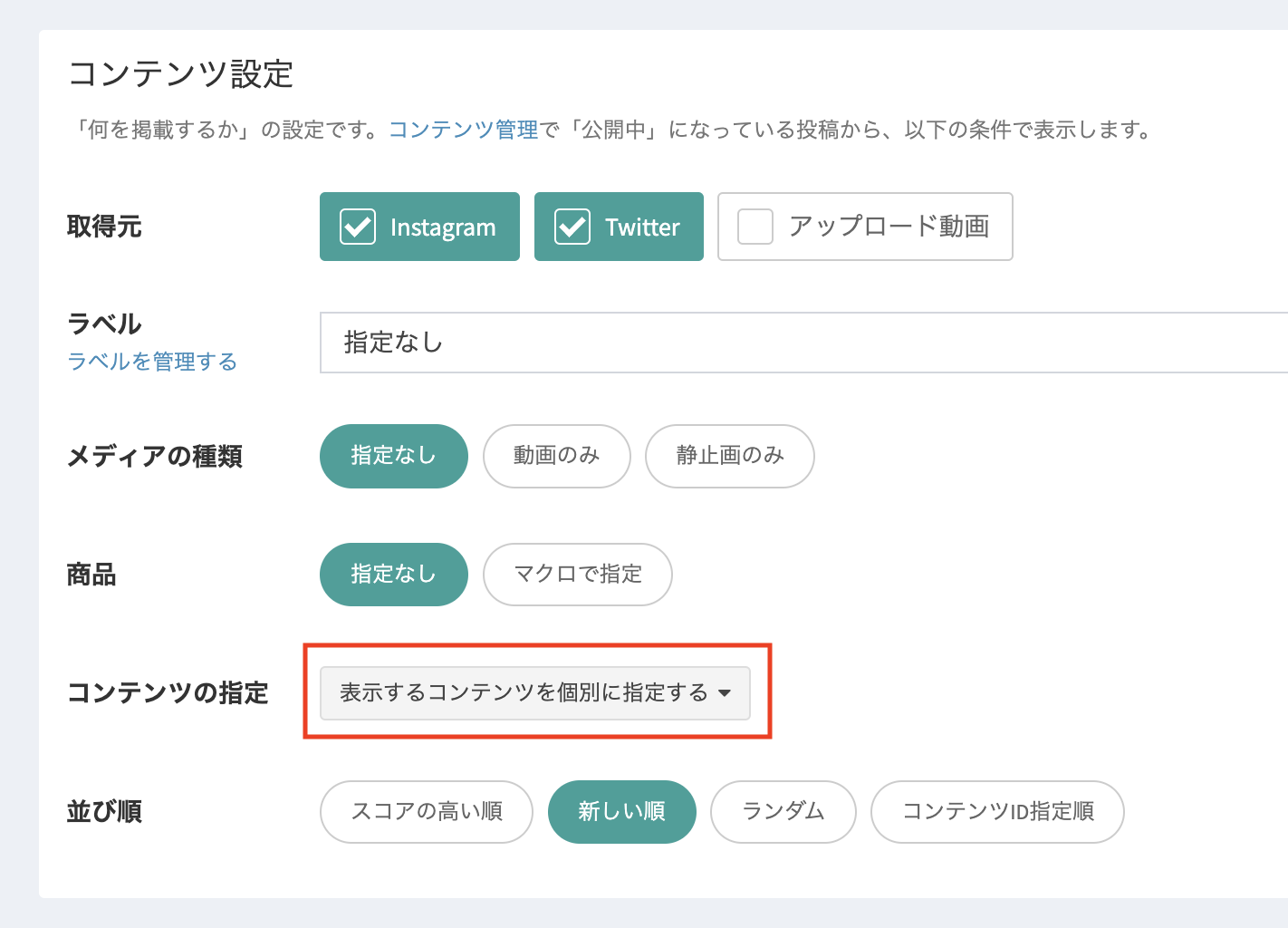Open the ラベルを管理する link
Image resolution: width=1288 pixels, height=928 pixels.
(x=152, y=362)
